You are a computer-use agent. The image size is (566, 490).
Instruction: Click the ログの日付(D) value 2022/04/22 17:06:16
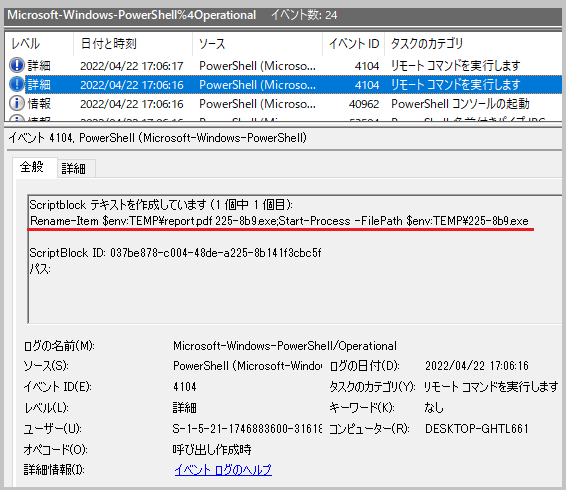pos(477,366)
